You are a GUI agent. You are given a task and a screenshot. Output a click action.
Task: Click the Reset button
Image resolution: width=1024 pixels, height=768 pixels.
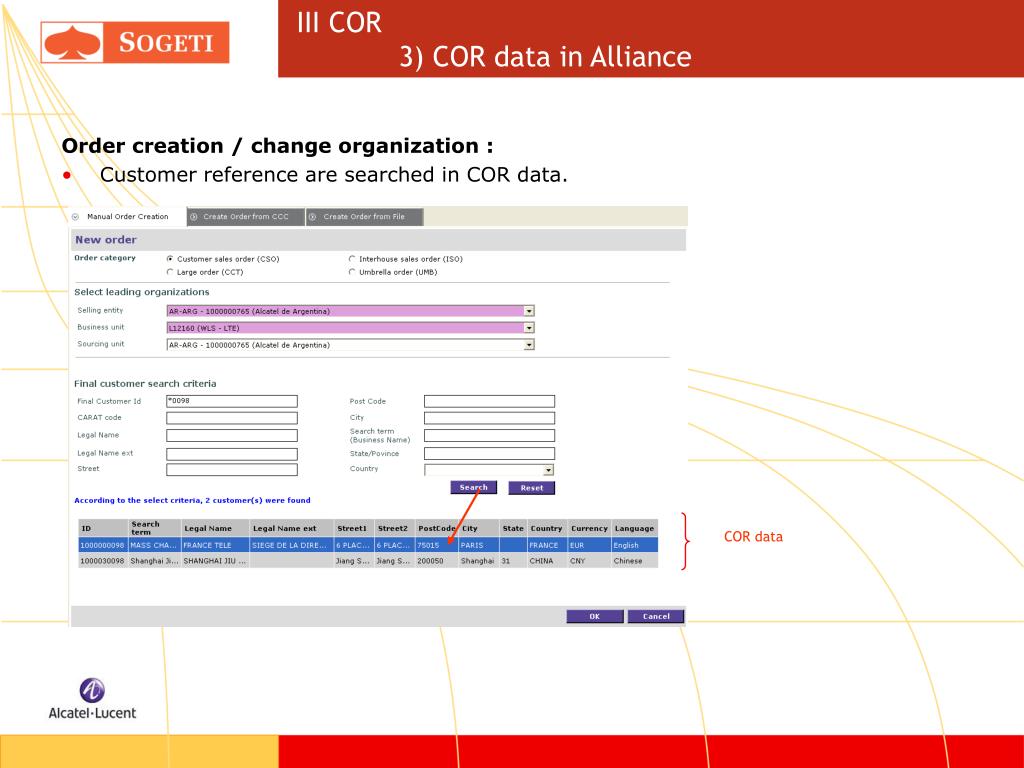(532, 488)
